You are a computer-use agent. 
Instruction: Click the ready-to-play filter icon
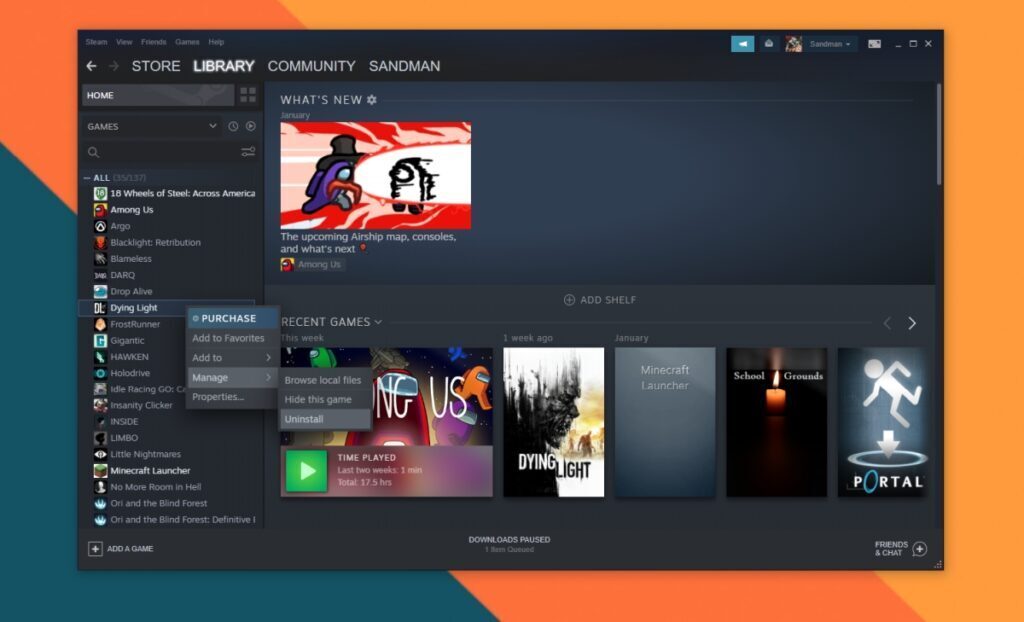click(251, 126)
